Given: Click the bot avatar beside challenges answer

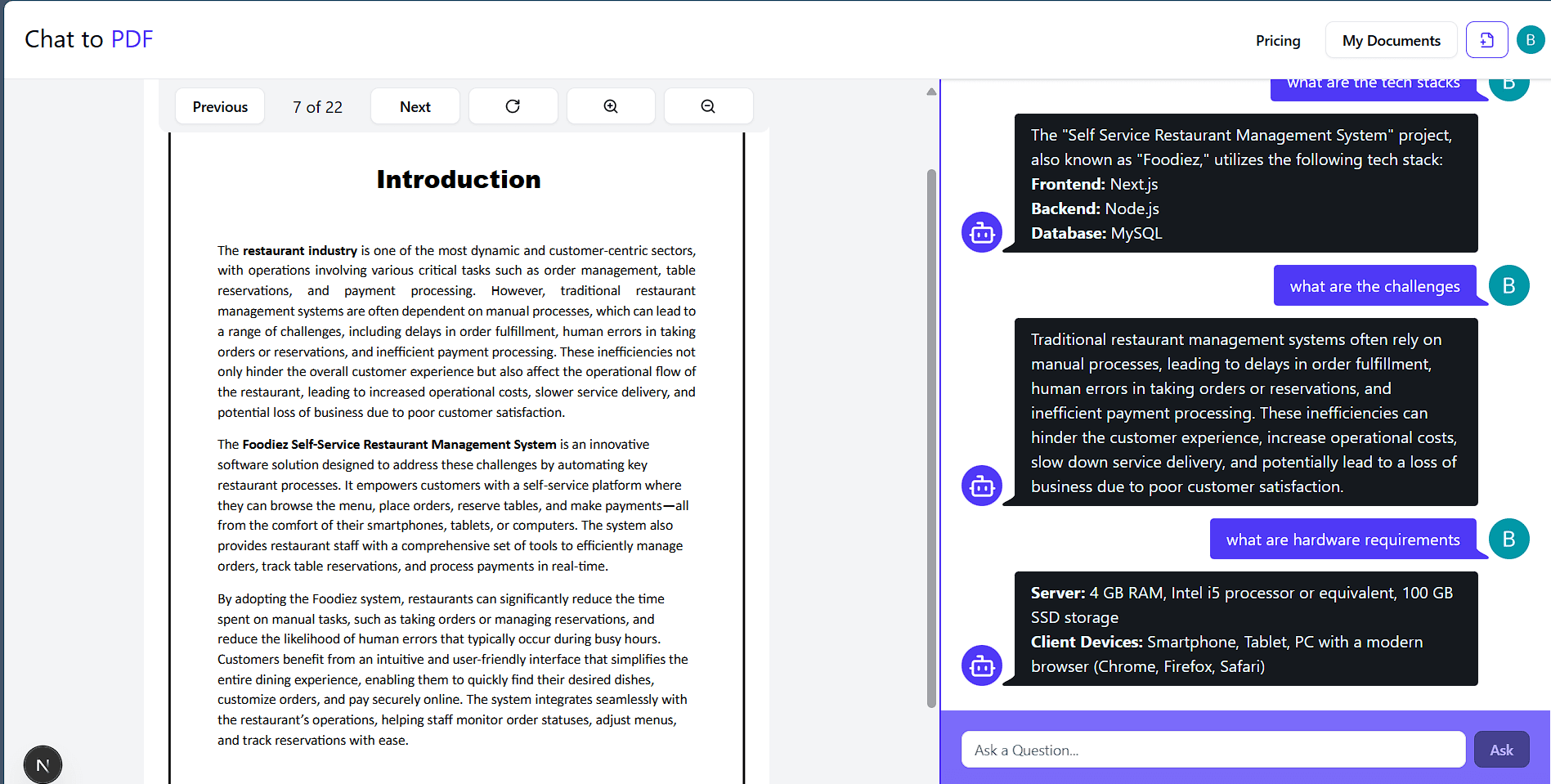Looking at the screenshot, I should (x=982, y=486).
